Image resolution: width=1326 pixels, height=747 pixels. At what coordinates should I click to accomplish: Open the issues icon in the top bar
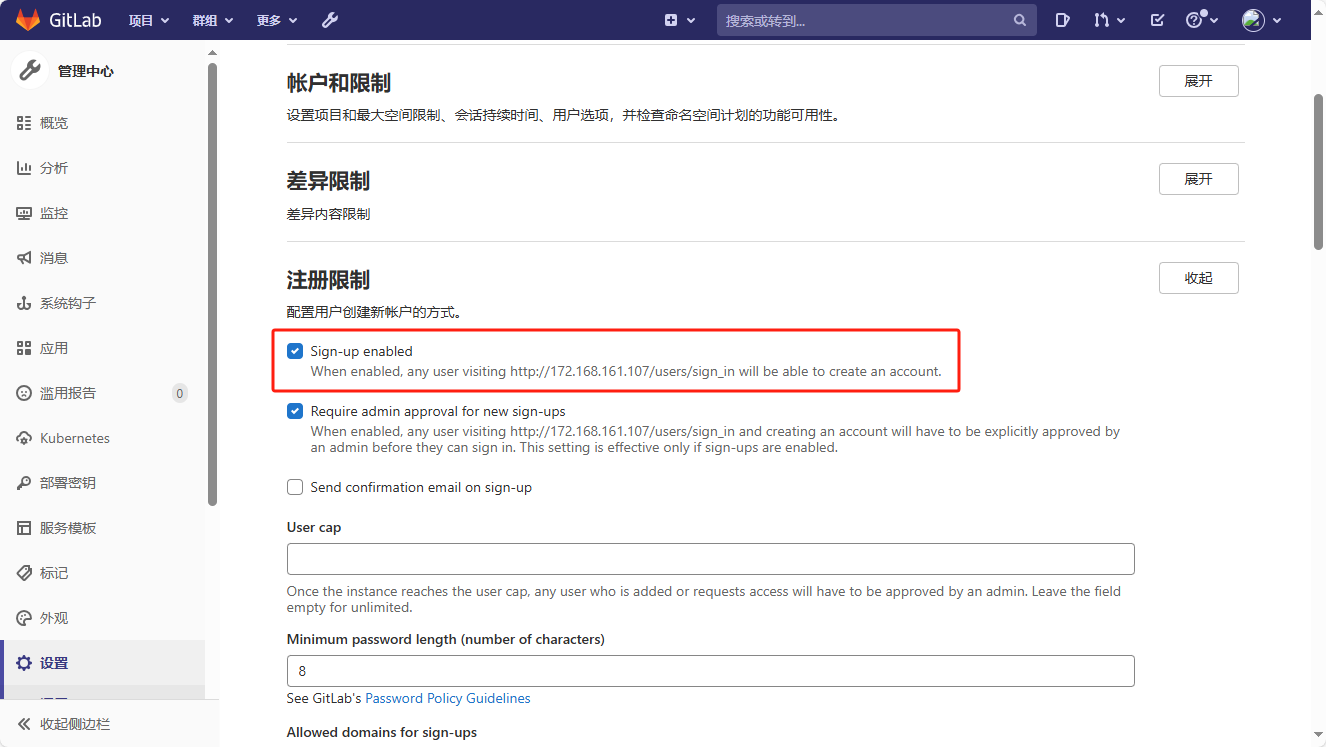click(1063, 20)
